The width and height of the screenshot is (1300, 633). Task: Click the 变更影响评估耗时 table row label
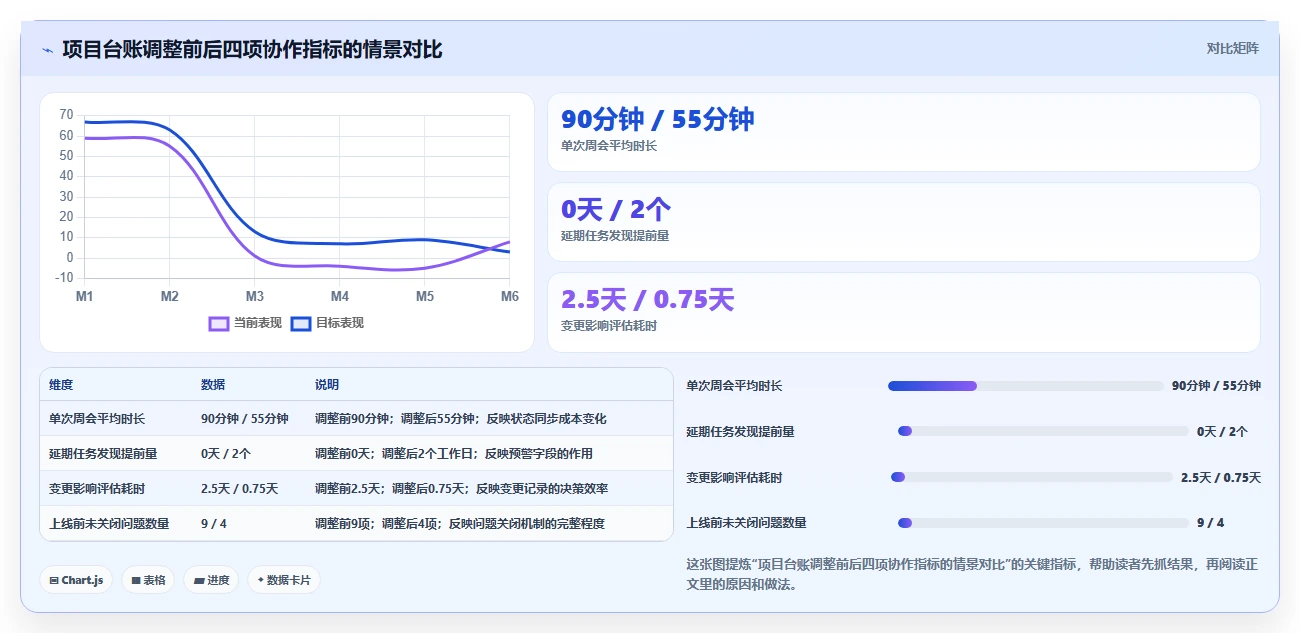(97, 489)
